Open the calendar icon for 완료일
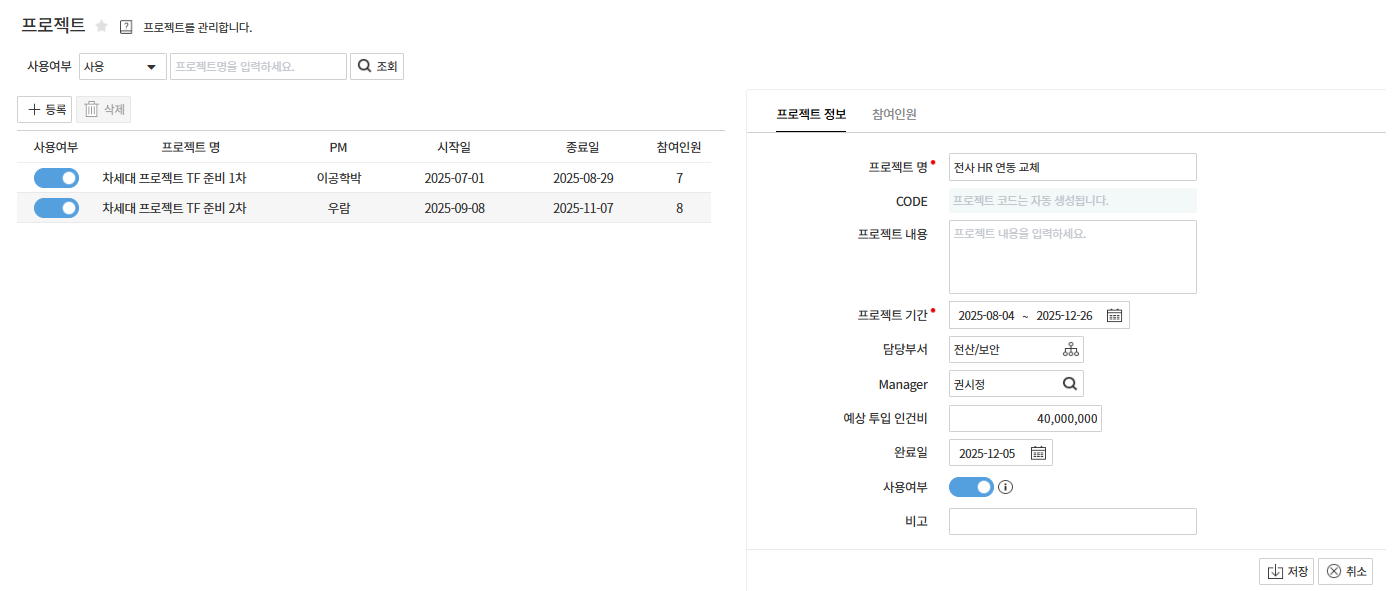 (1038, 453)
